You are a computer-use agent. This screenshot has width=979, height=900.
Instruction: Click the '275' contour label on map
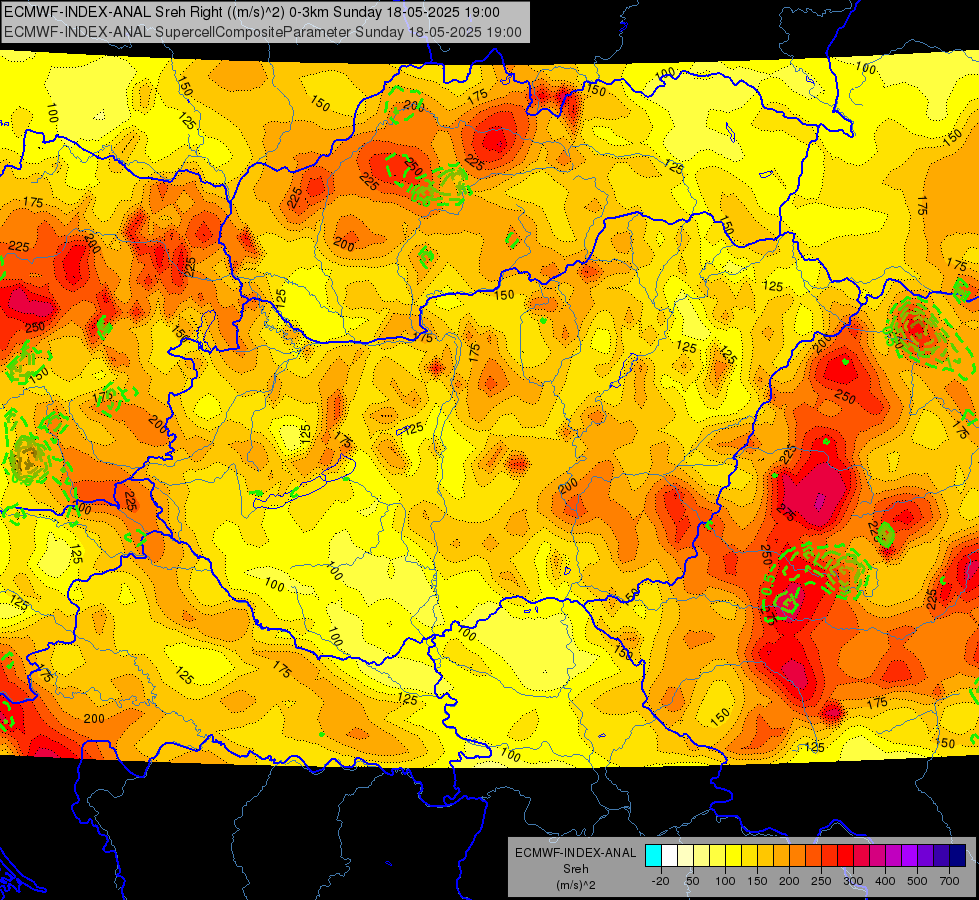pos(786,512)
